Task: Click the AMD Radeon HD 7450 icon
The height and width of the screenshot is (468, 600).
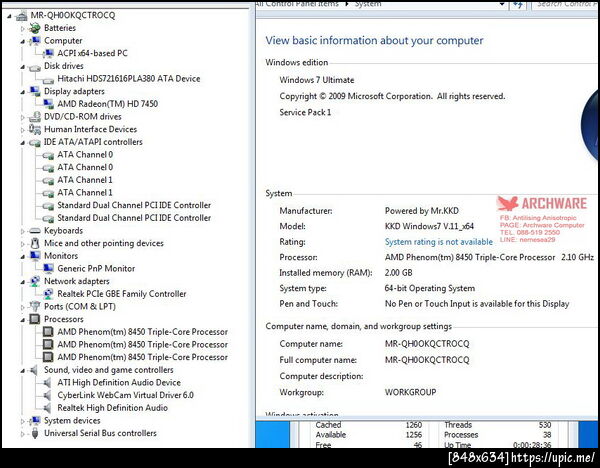Action: click(x=48, y=104)
